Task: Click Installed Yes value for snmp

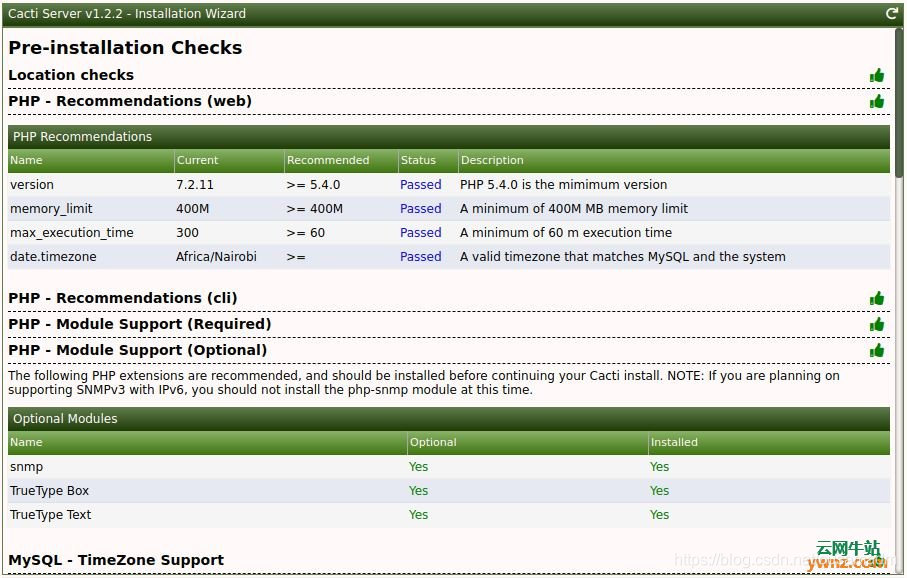Action: click(x=659, y=467)
